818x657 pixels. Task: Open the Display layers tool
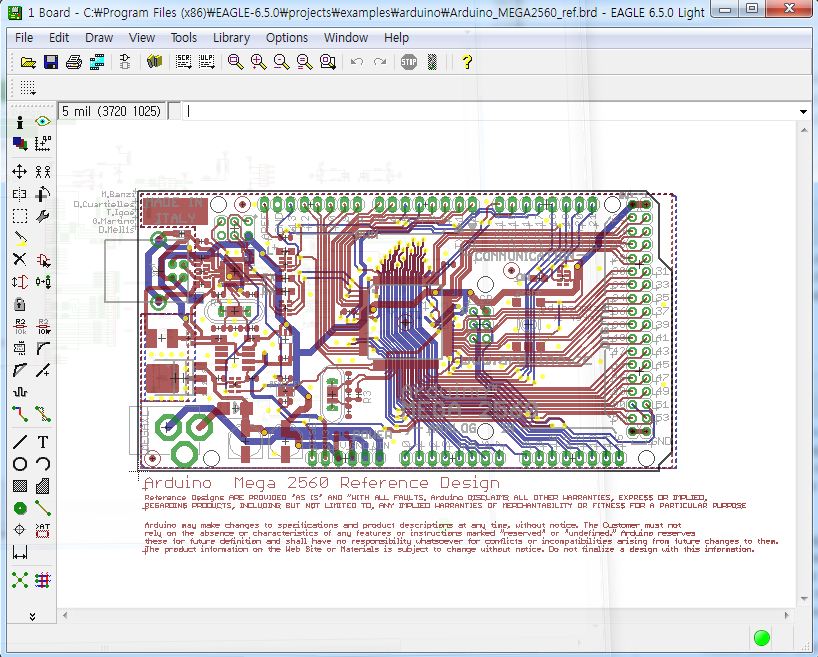point(20,143)
